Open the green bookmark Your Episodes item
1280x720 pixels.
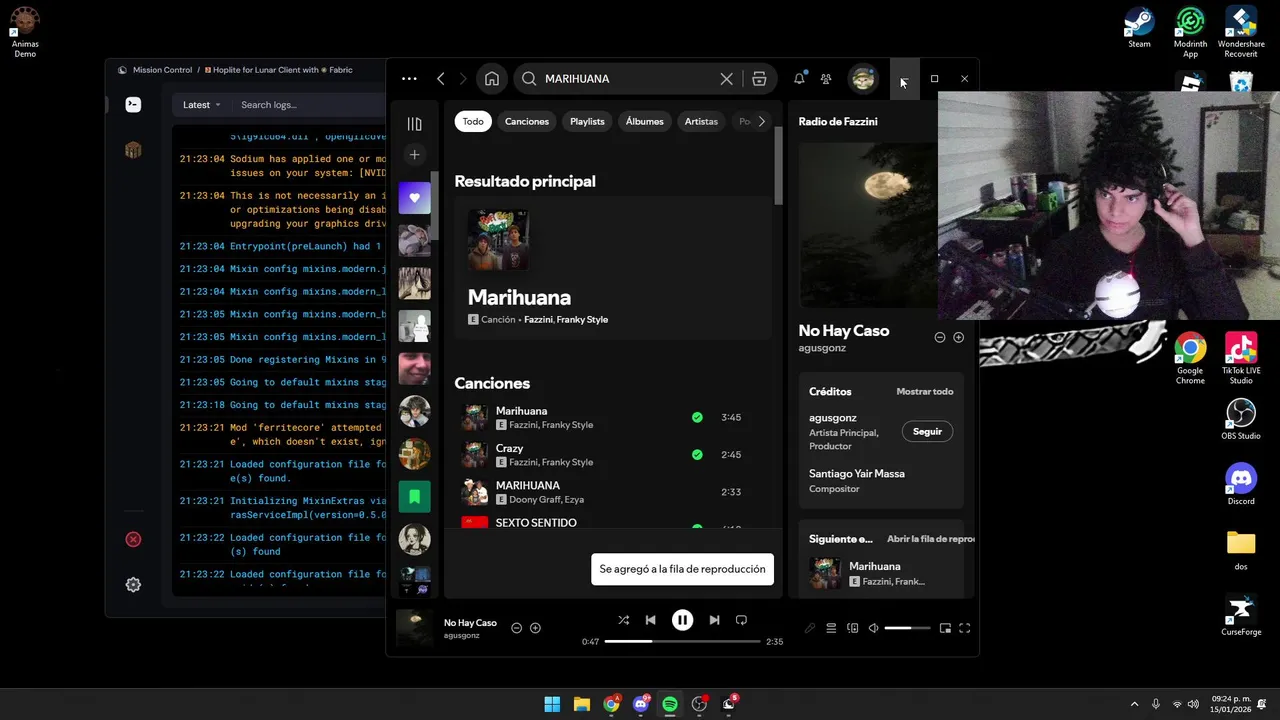click(x=414, y=497)
